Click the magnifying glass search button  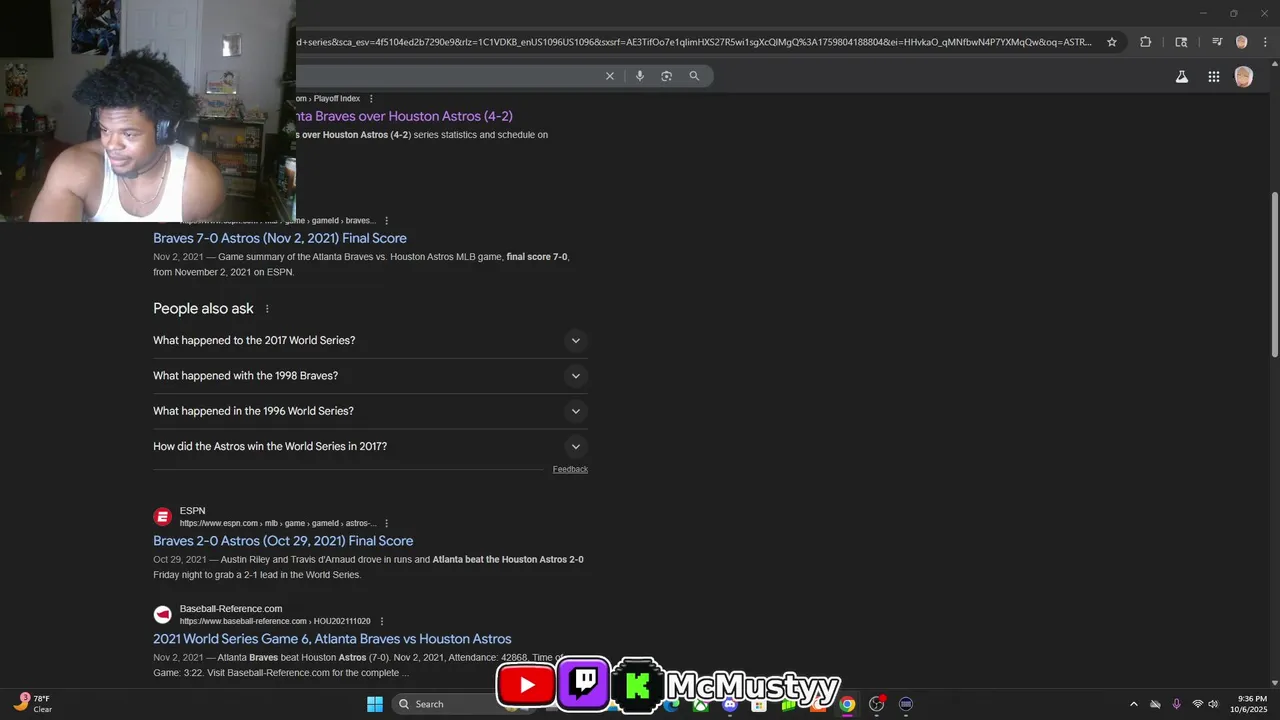pyautogui.click(x=694, y=76)
